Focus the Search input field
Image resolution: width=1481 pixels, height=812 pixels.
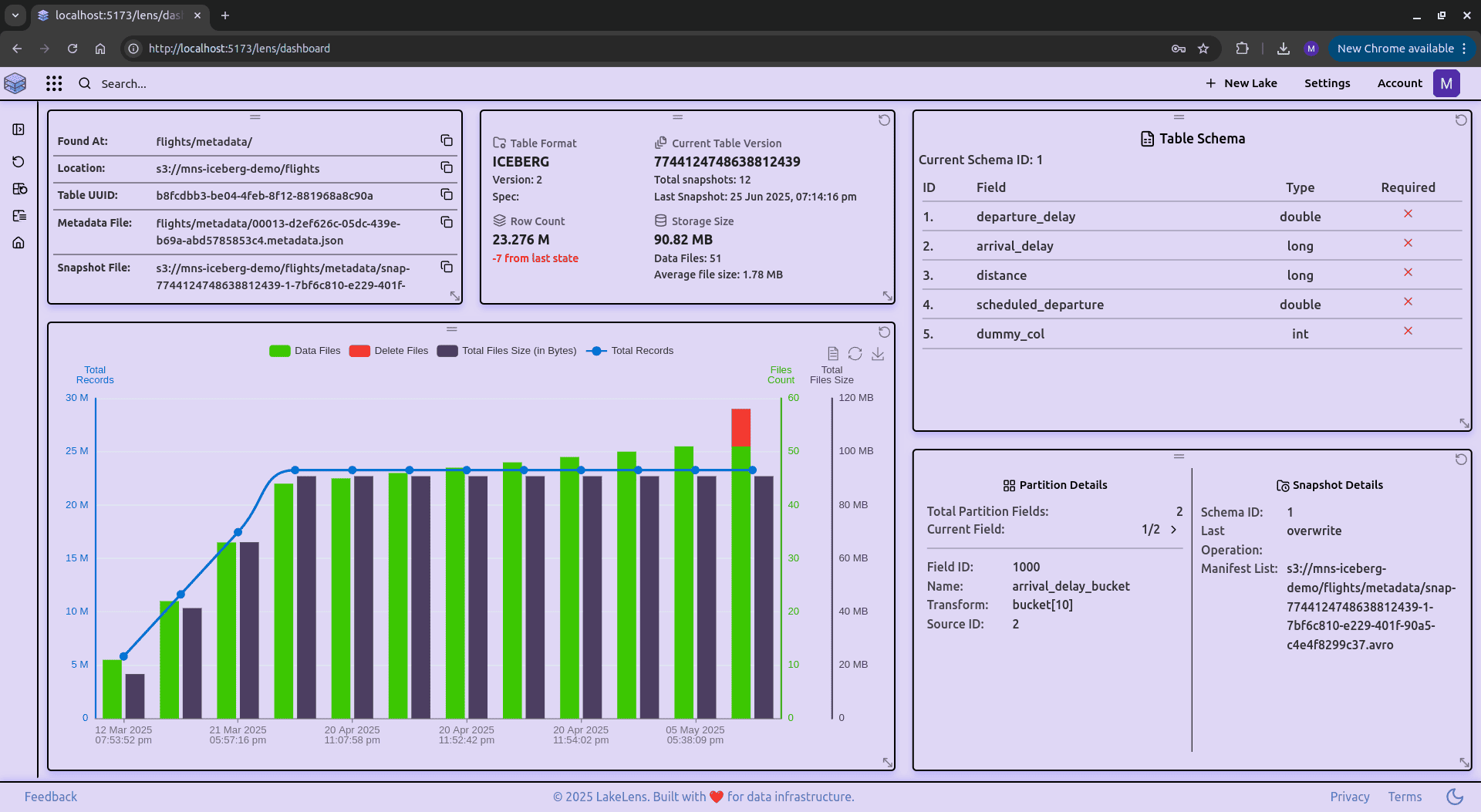pos(123,84)
